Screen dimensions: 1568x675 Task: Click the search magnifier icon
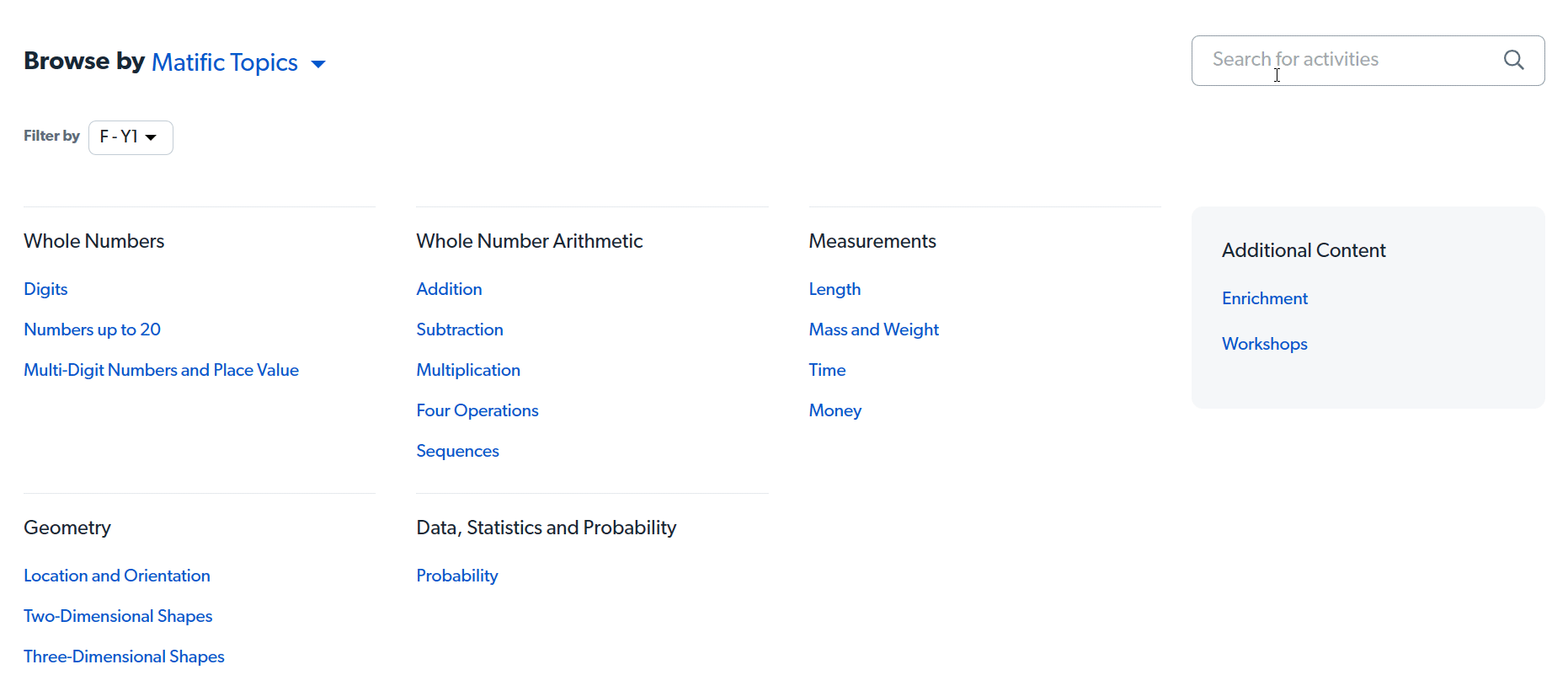(x=1513, y=60)
